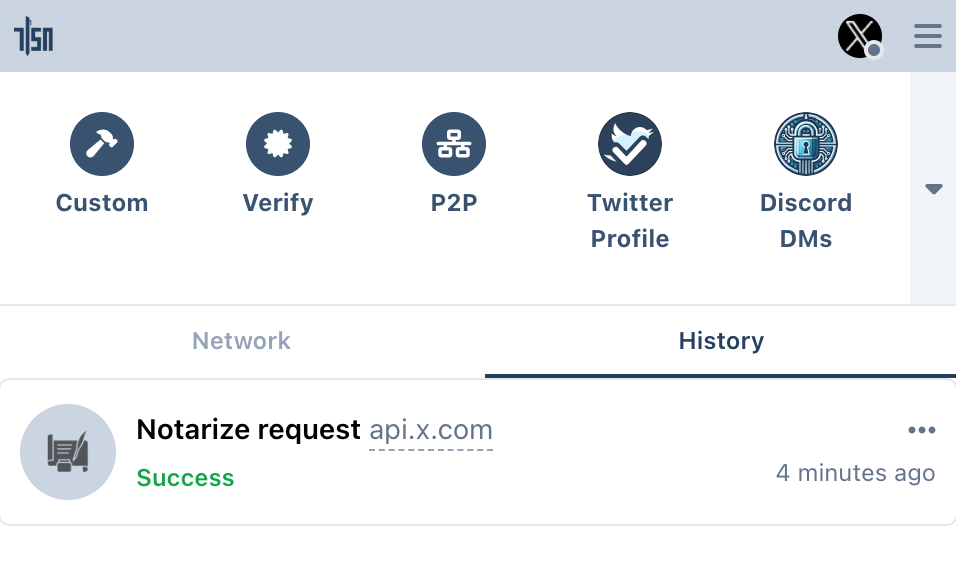Click the Notarize request title
This screenshot has height=564, width=956.
(248, 430)
